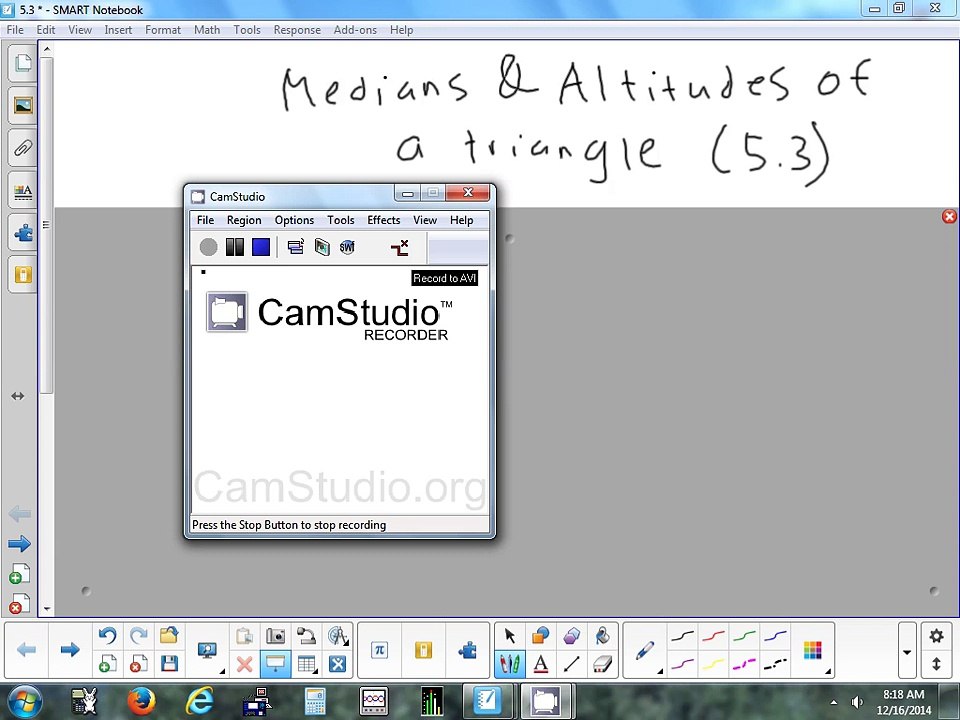This screenshot has height=720, width=960.
Task: Click the Paste clipboard icon
Action: click(244, 636)
